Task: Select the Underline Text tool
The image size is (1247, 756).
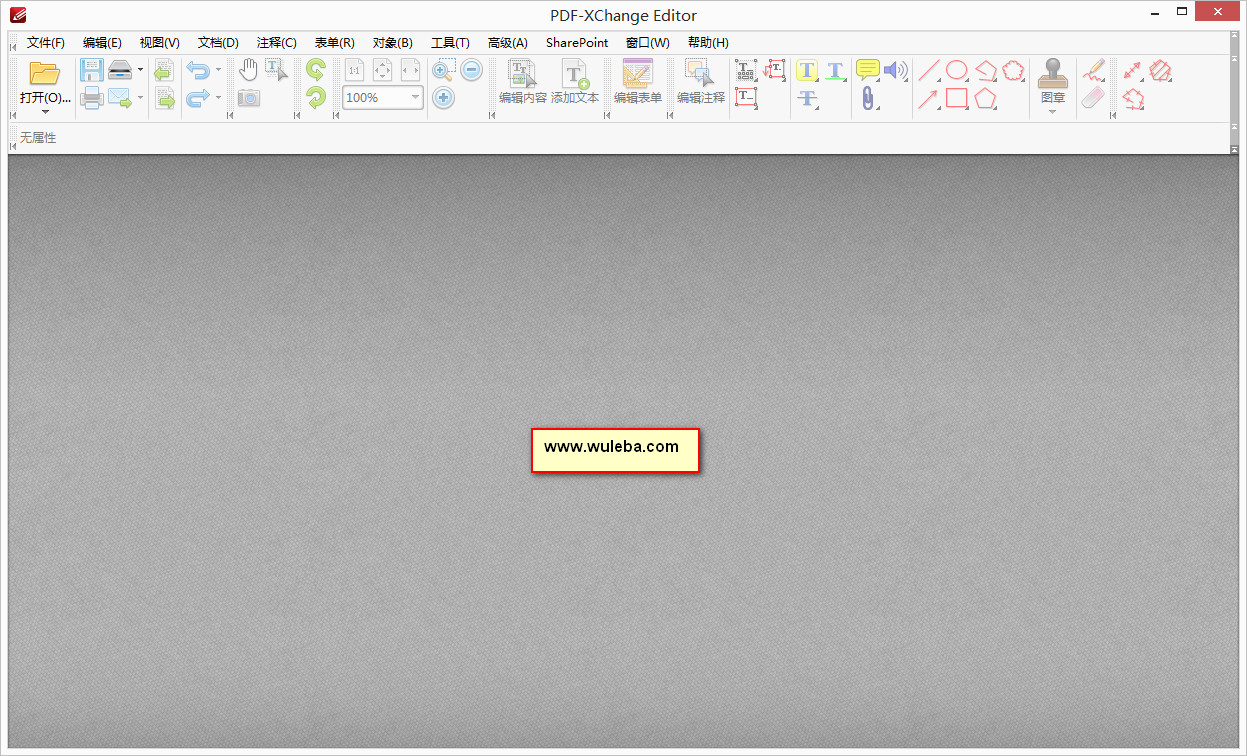Action: pyautogui.click(x=835, y=70)
